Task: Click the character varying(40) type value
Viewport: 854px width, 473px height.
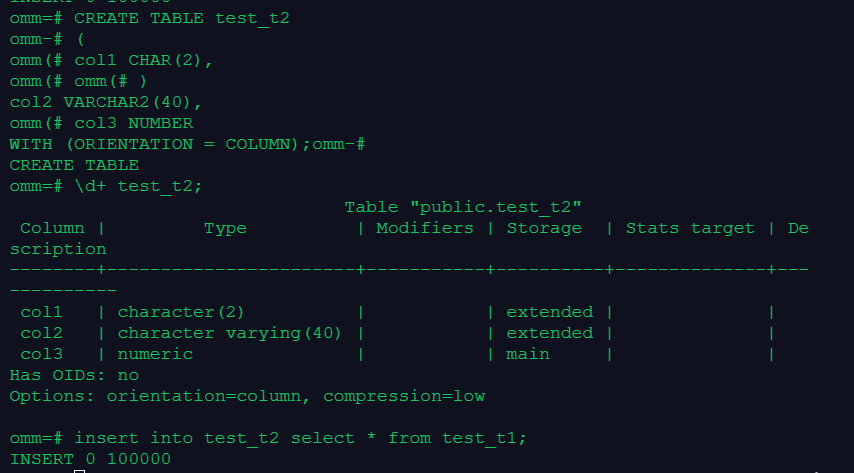Action: coord(229,333)
